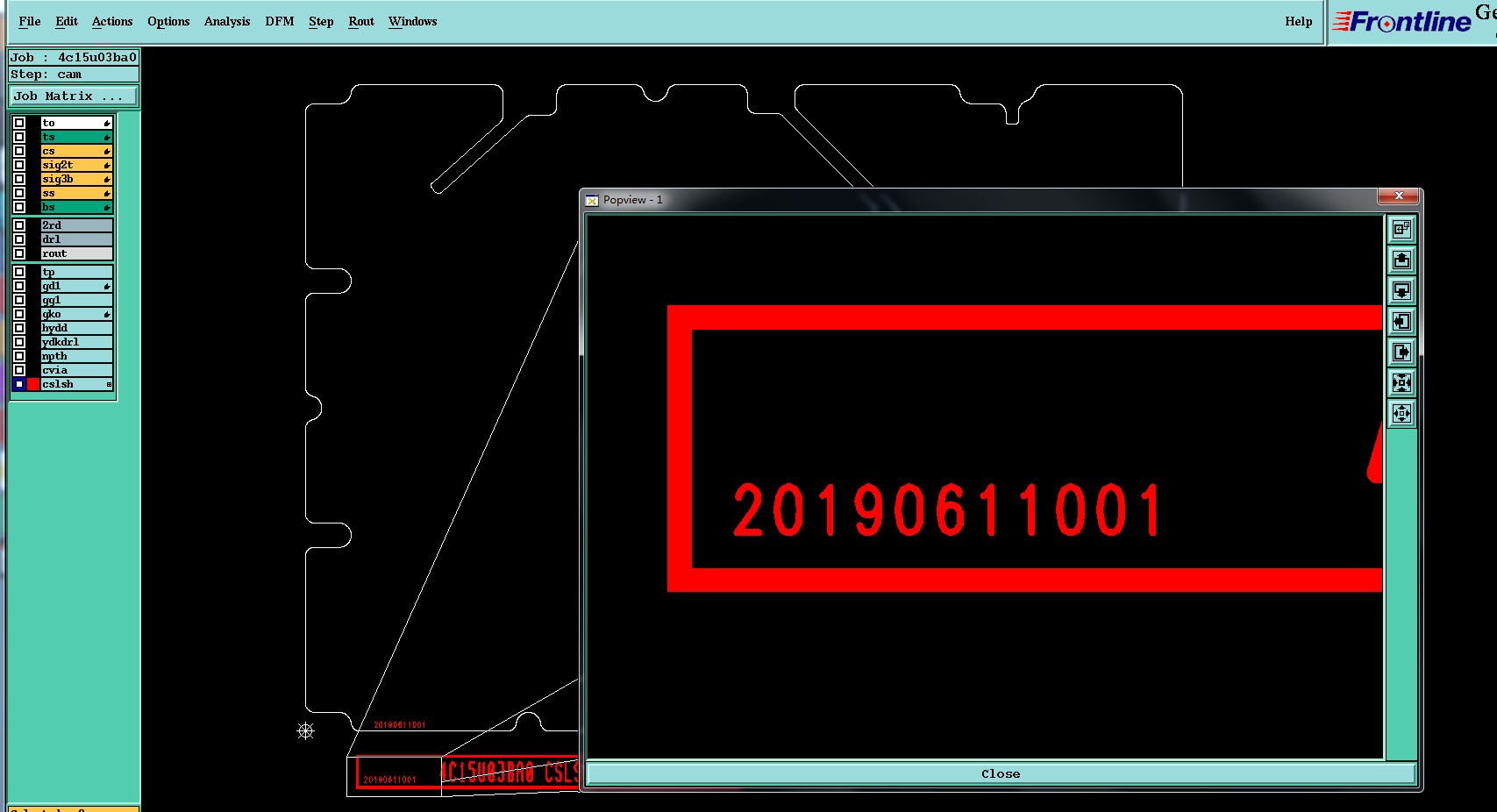
Task: Click the hand marker icon on 'ss' layer
Action: pyautogui.click(x=107, y=194)
